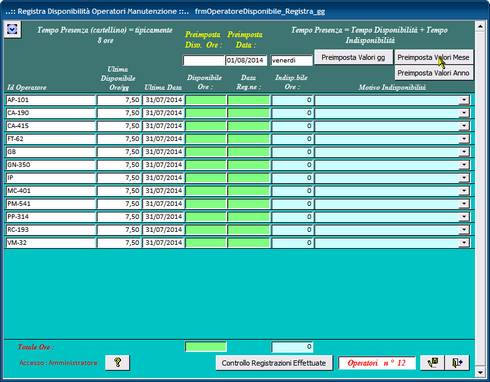490x382 pixels.
Task: Expand Motivo Indisponibilità dropdown for CA-190
Action: tap(464, 113)
